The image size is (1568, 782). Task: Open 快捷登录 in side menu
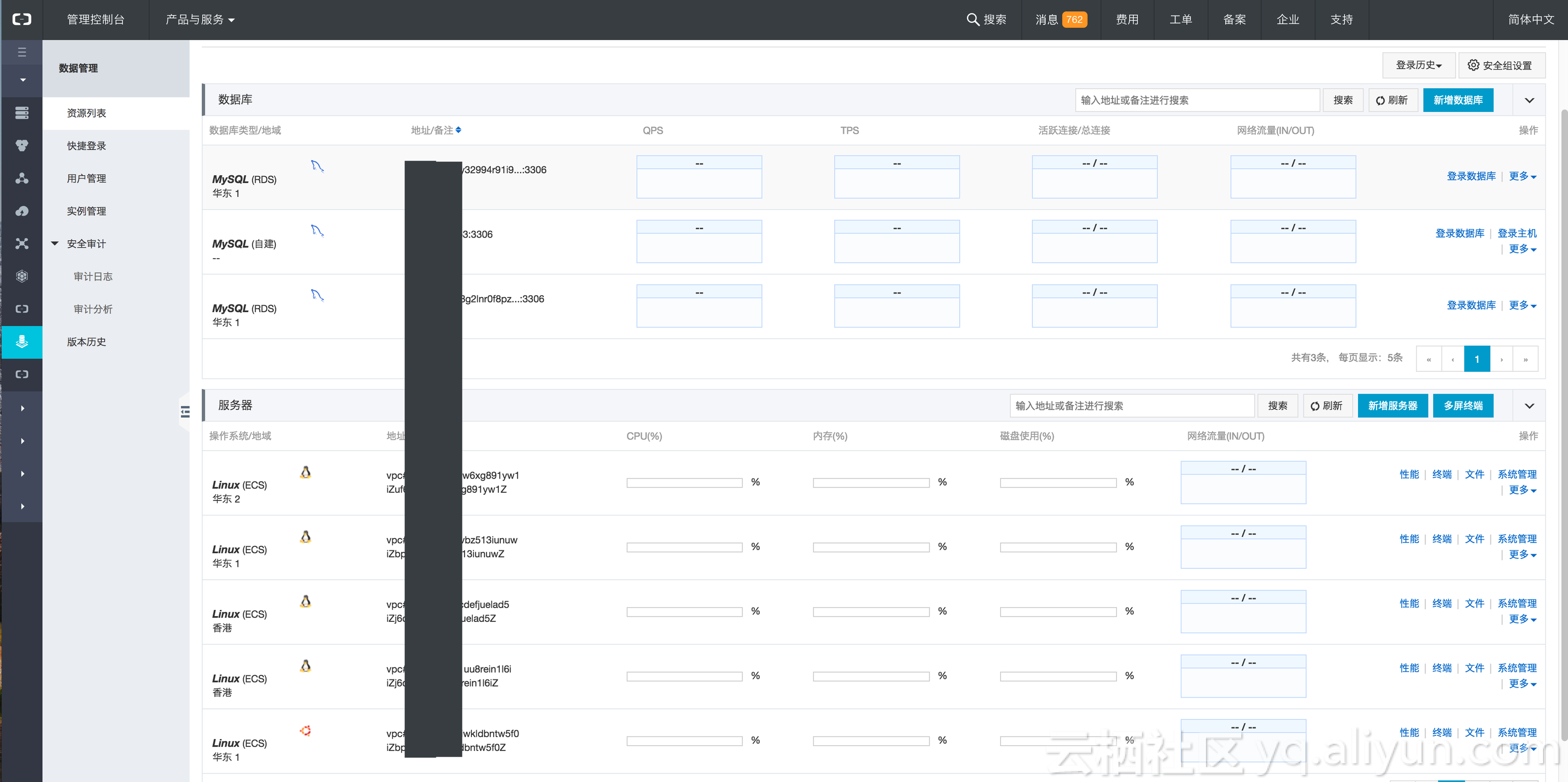click(87, 145)
